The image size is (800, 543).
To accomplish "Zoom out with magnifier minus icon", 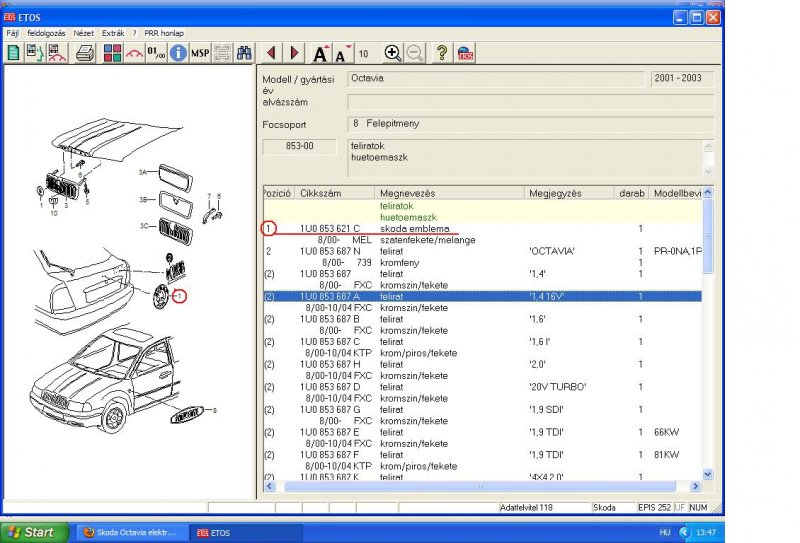I will pos(415,53).
